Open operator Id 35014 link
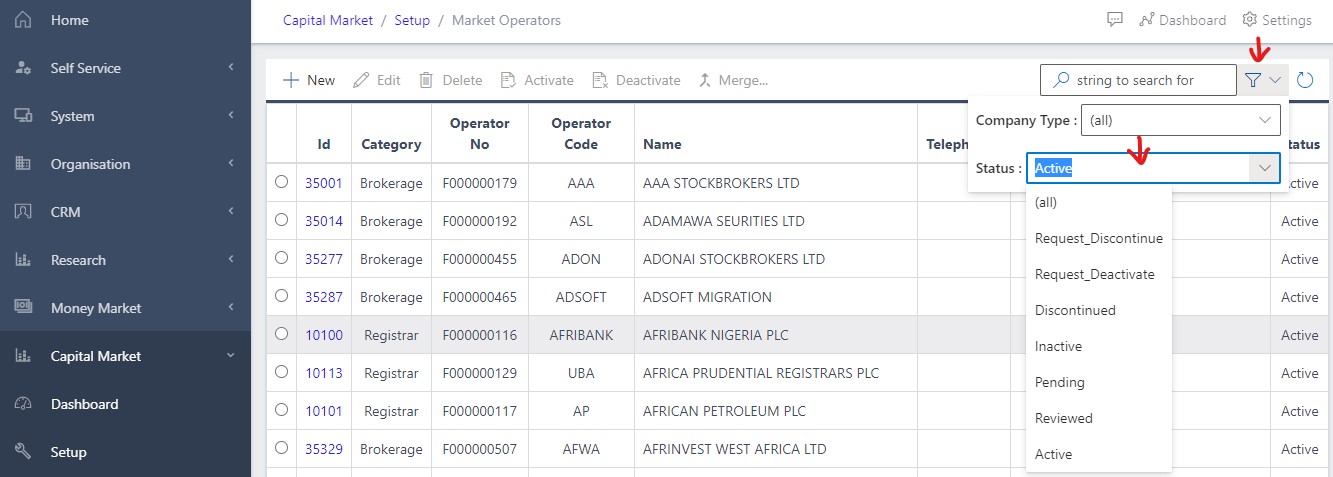Image resolution: width=1333 pixels, height=477 pixels. pos(324,221)
